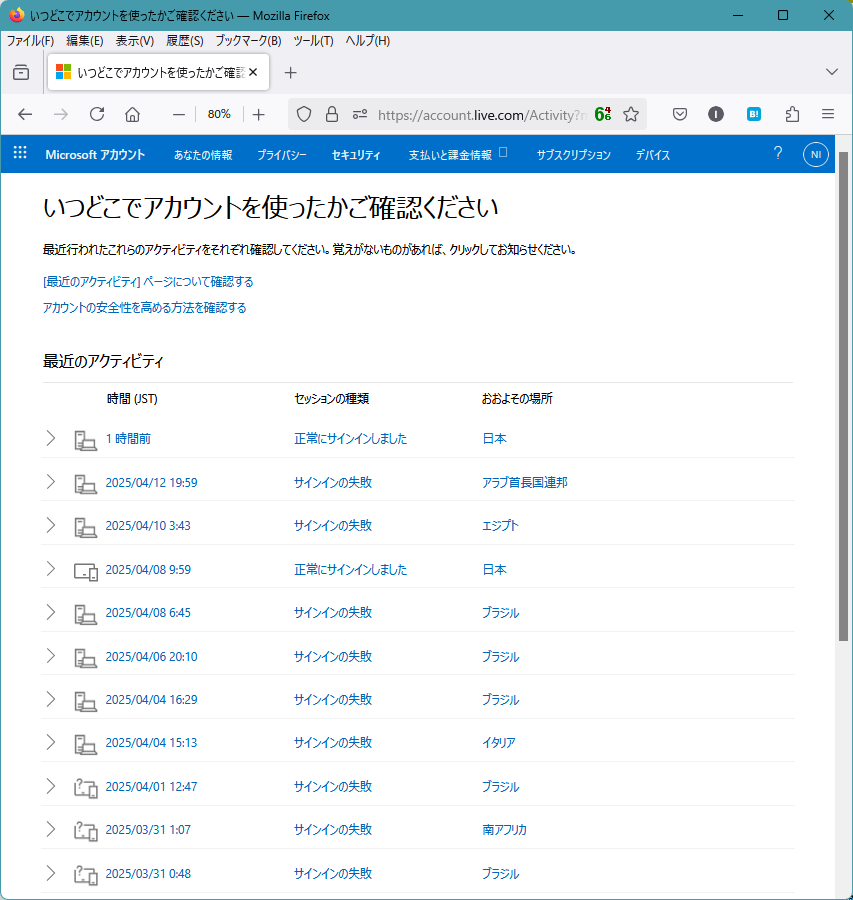Open a new tab with the plus button
The height and width of the screenshot is (900, 853).
(290, 73)
